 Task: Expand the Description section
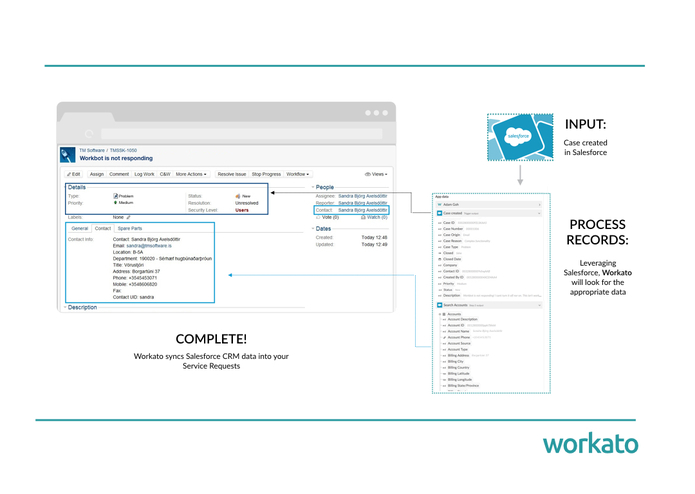(65, 307)
